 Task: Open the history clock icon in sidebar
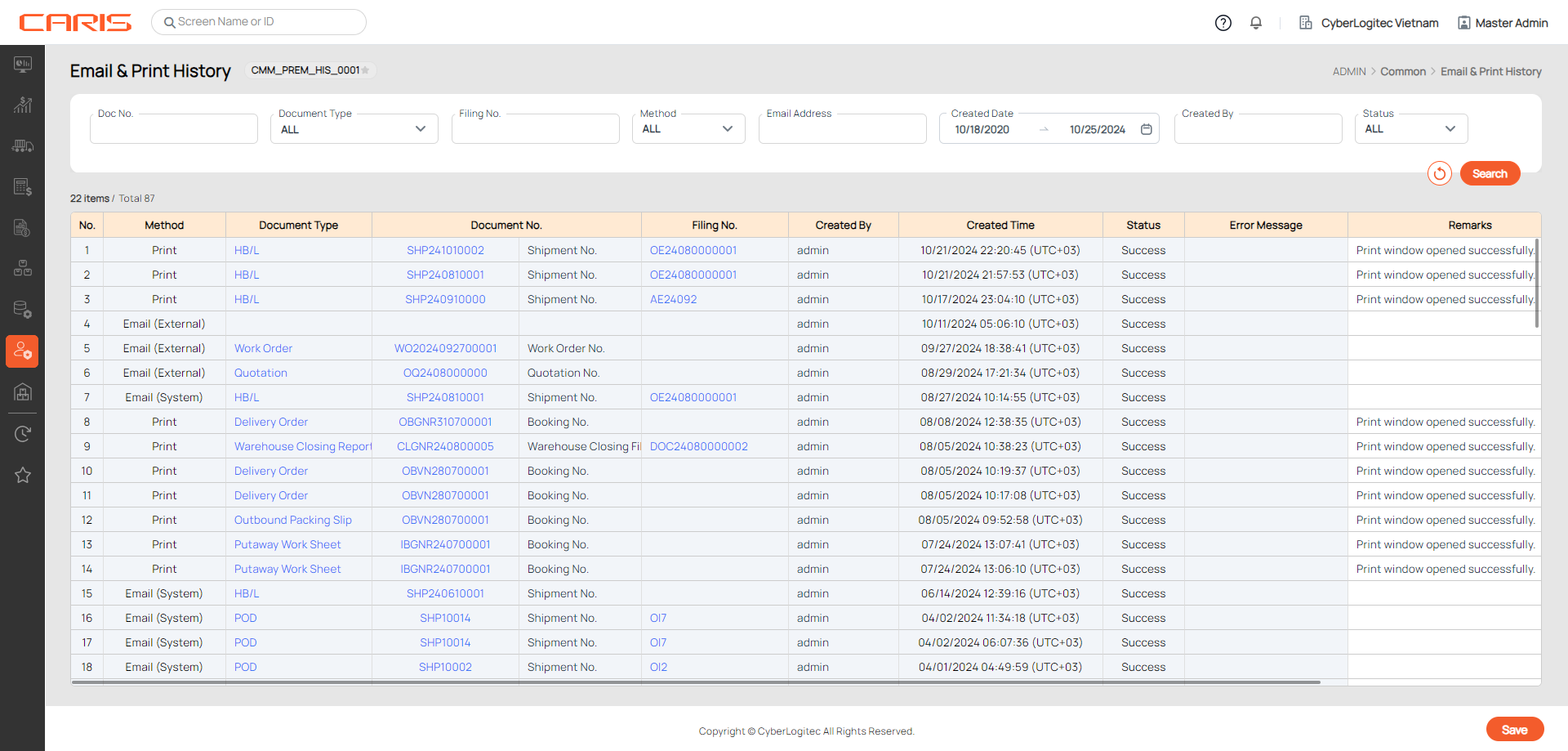(23, 434)
